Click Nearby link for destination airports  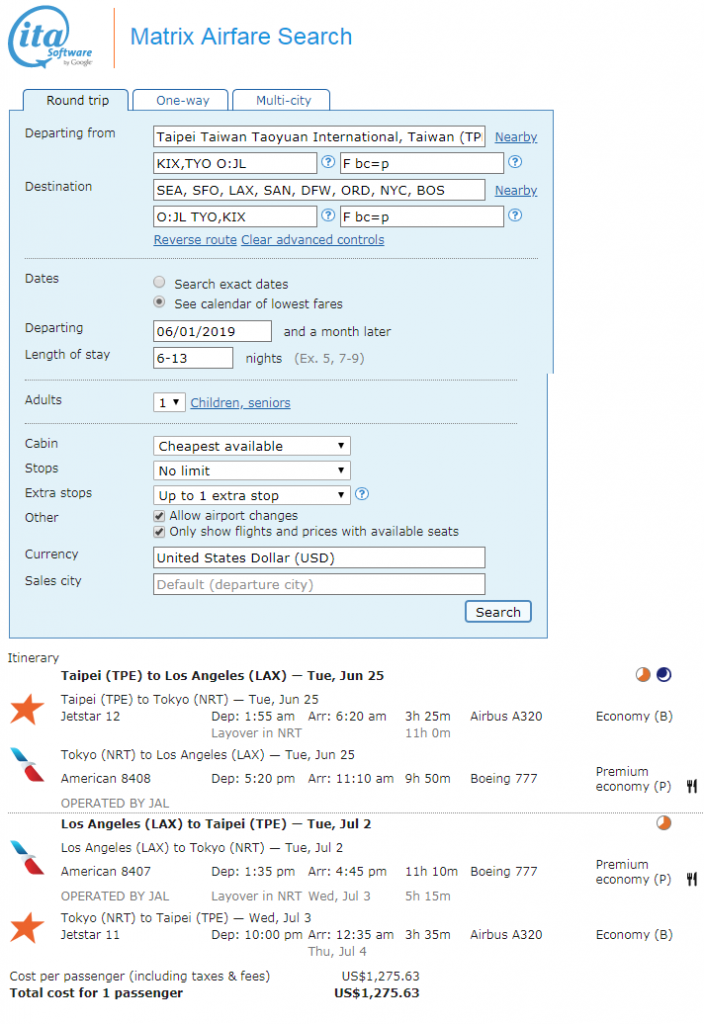click(515, 191)
